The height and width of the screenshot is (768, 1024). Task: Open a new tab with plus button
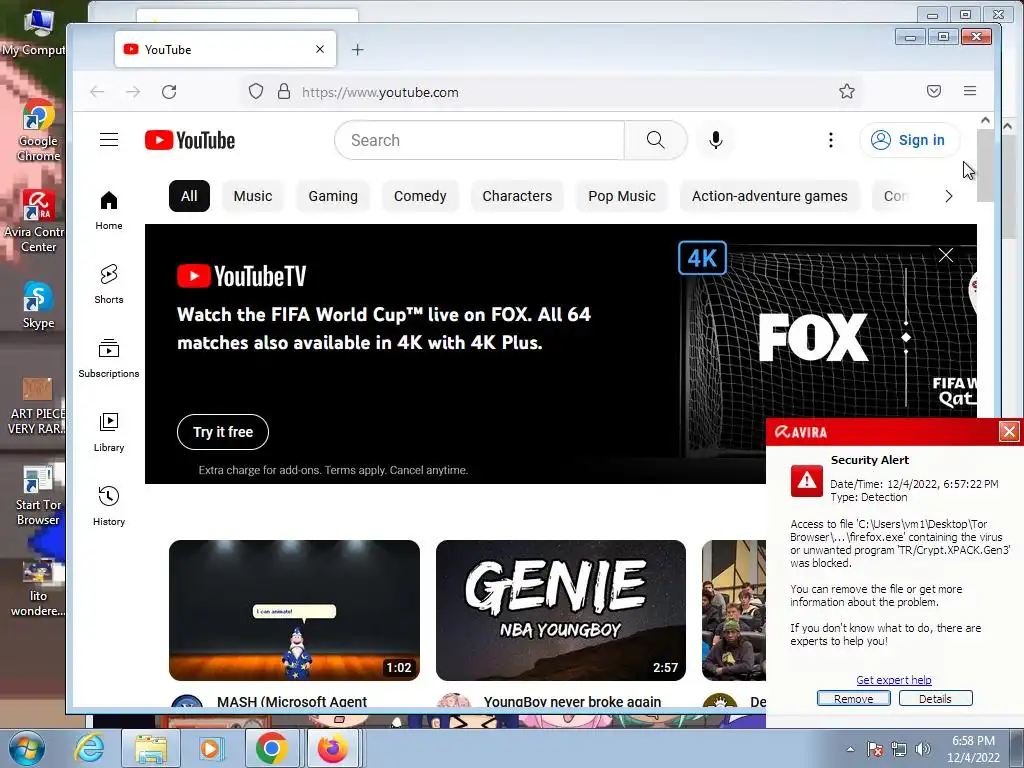[x=358, y=50]
